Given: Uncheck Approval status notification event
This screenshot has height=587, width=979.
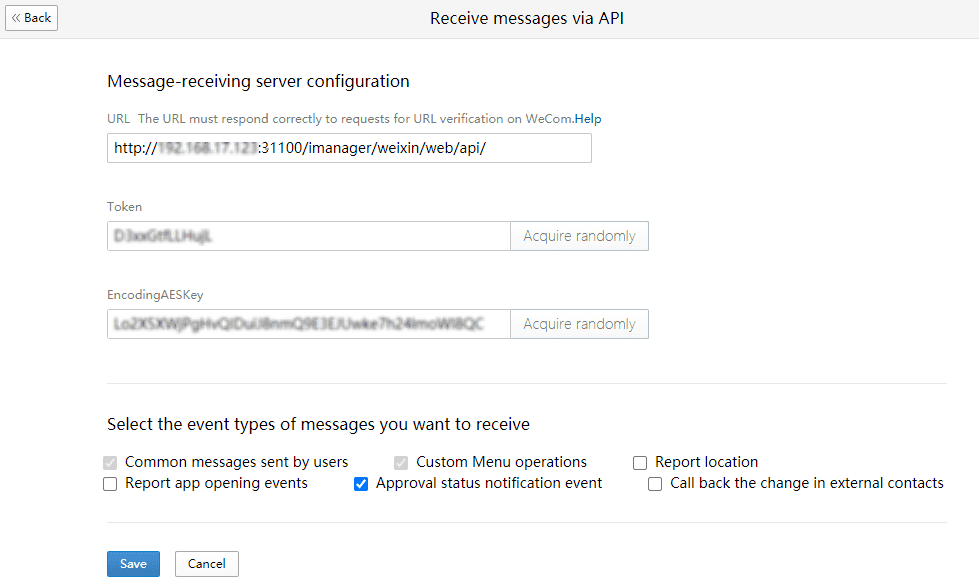Looking at the screenshot, I should pyautogui.click(x=362, y=484).
